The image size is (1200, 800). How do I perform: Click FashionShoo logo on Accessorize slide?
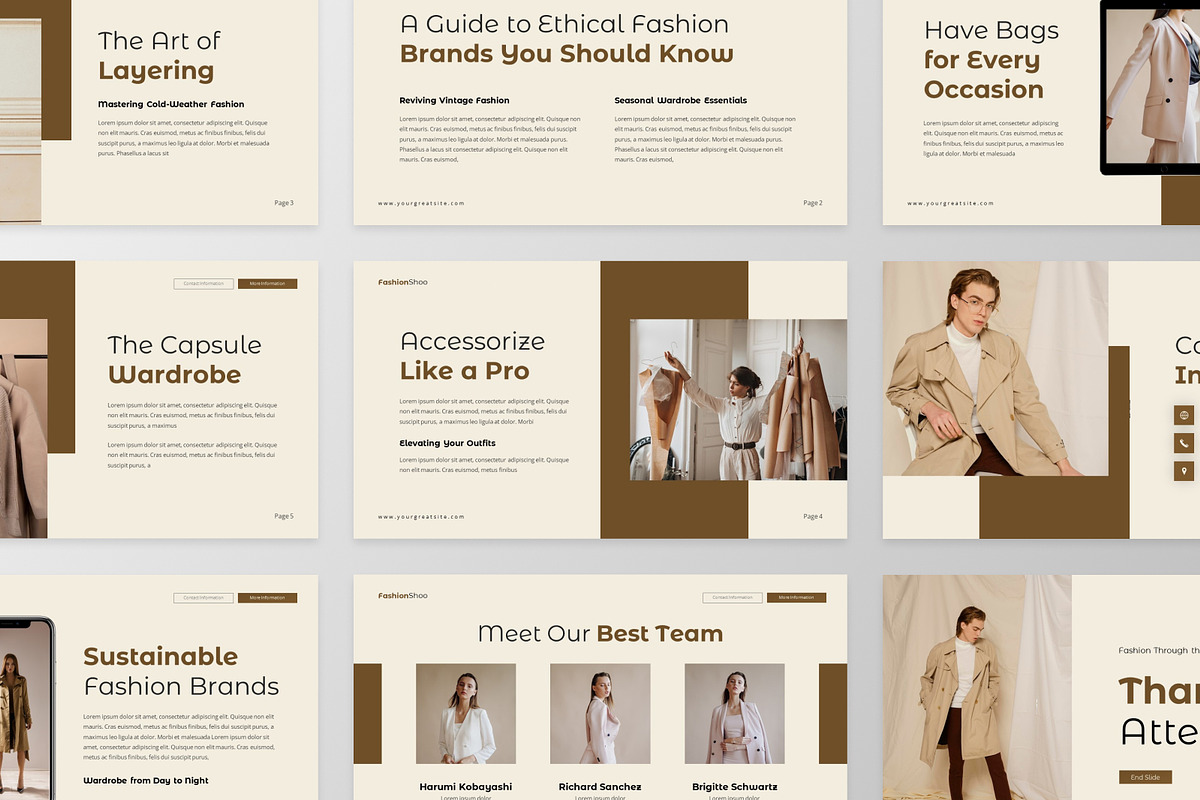click(x=403, y=282)
